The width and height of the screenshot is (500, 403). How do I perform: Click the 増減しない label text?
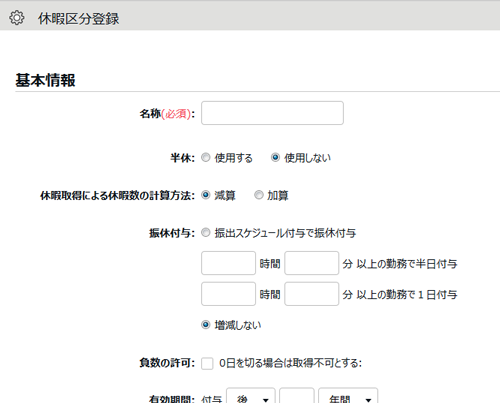[238, 325]
